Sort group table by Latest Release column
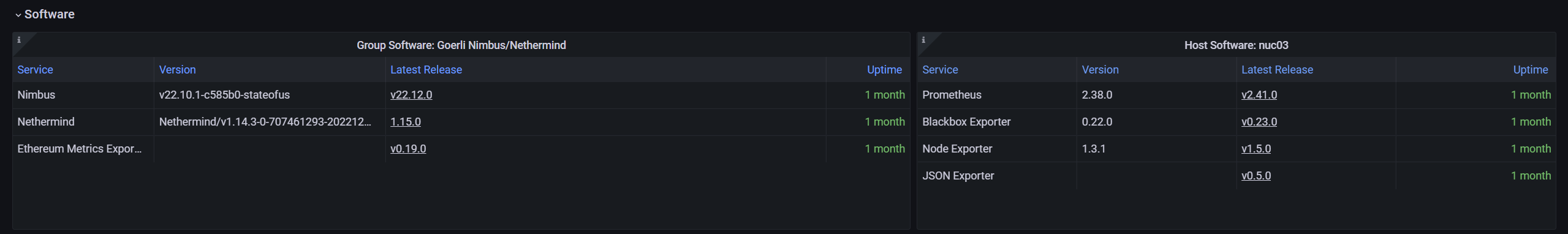Screen dimensions: 1568x234 [x=426, y=70]
